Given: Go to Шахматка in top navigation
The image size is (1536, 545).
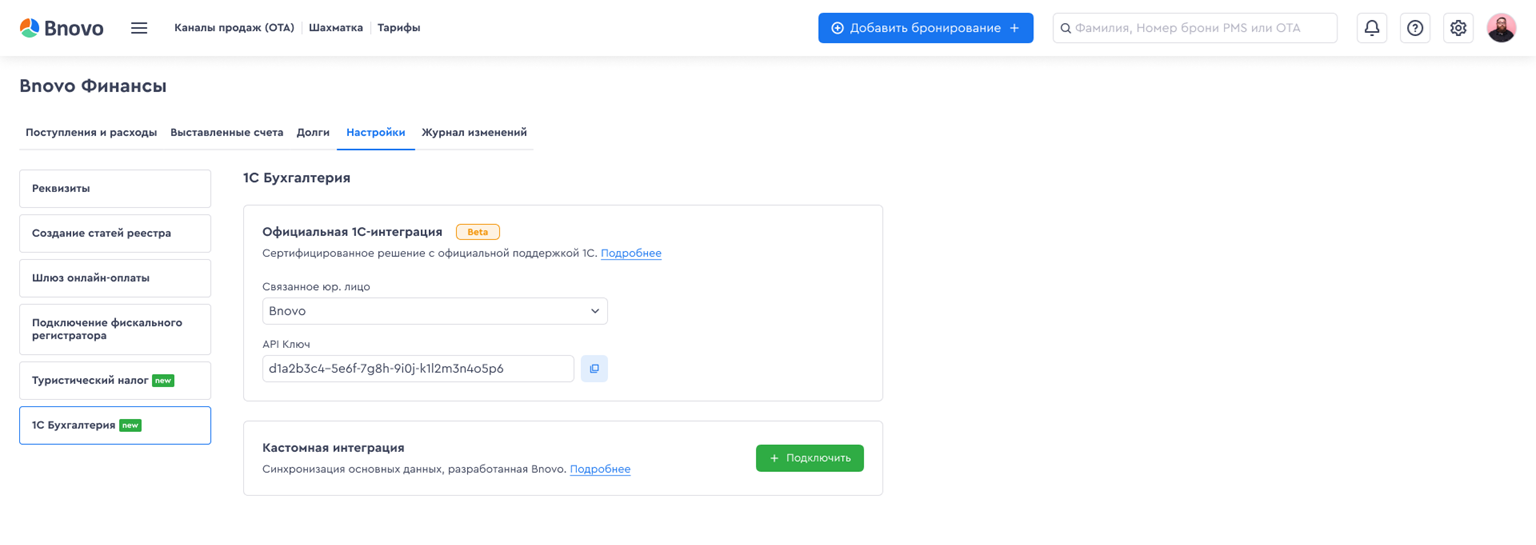Looking at the screenshot, I should point(336,28).
